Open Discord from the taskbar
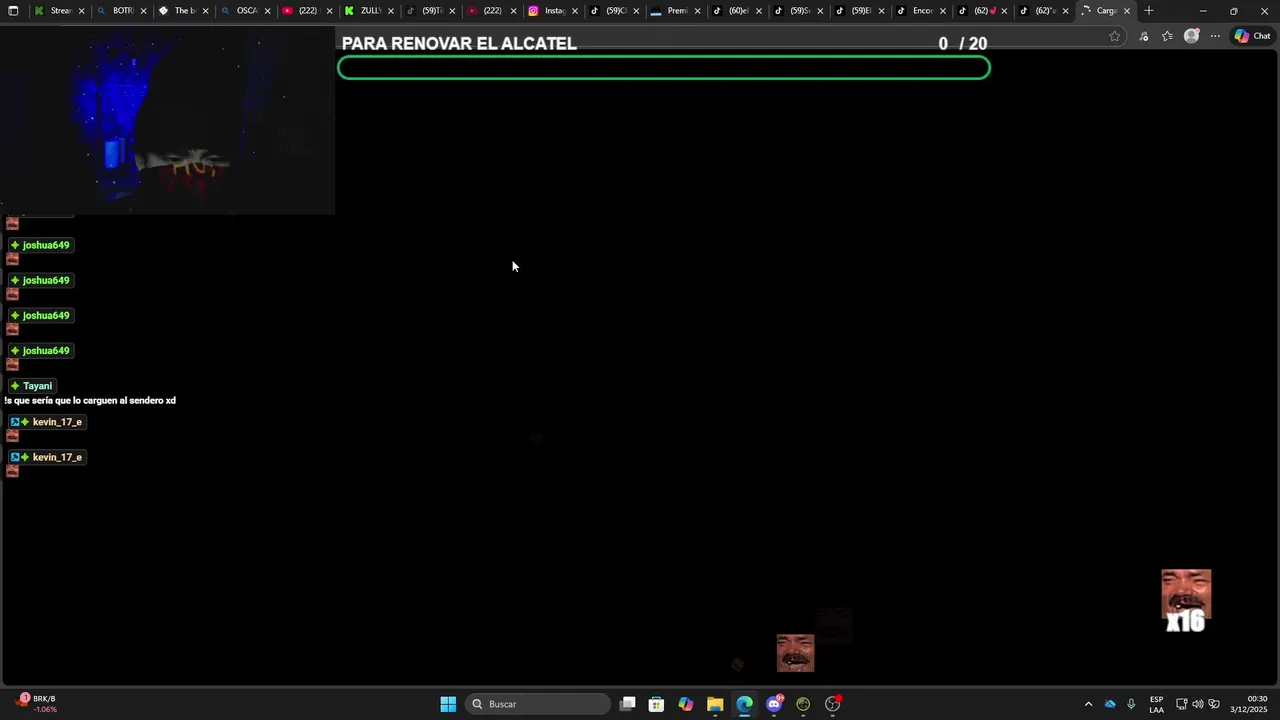The height and width of the screenshot is (720, 1280). 774,704
